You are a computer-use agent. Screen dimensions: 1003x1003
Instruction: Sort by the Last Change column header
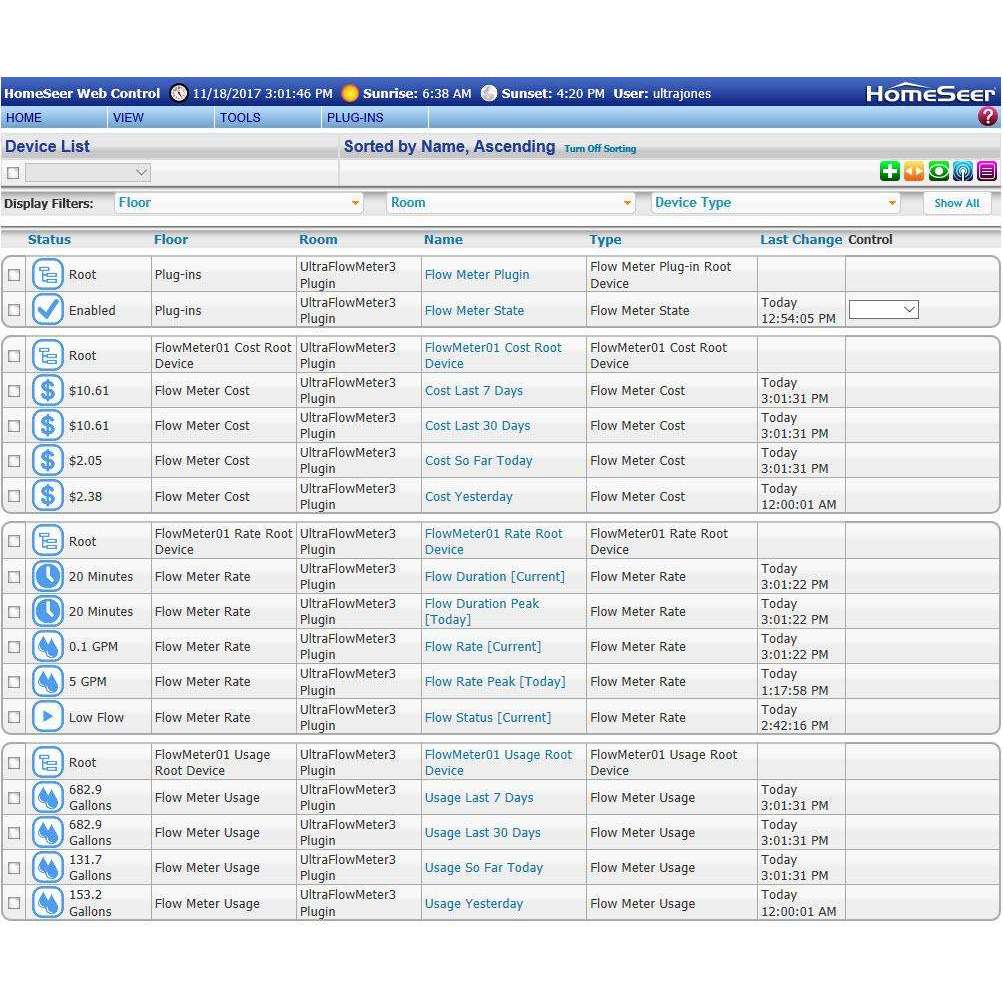[800, 240]
